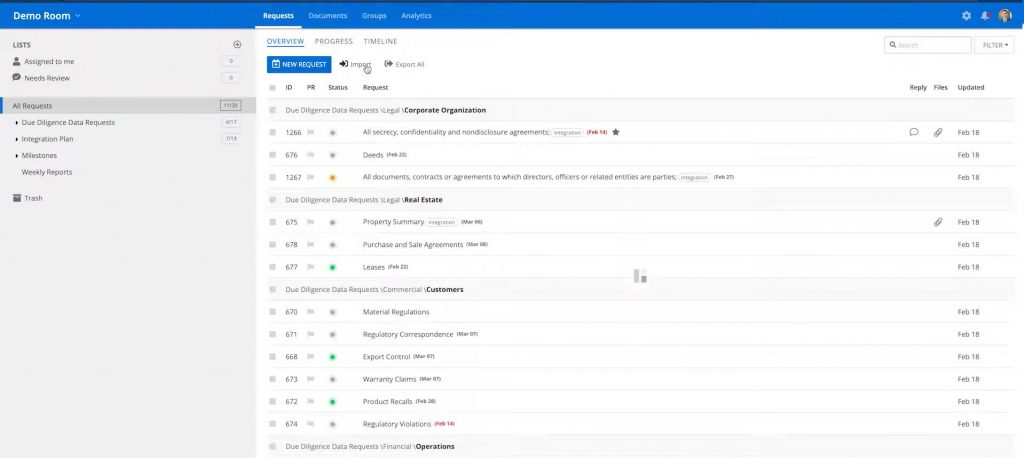Click the priority flag of request 675

[311, 222]
